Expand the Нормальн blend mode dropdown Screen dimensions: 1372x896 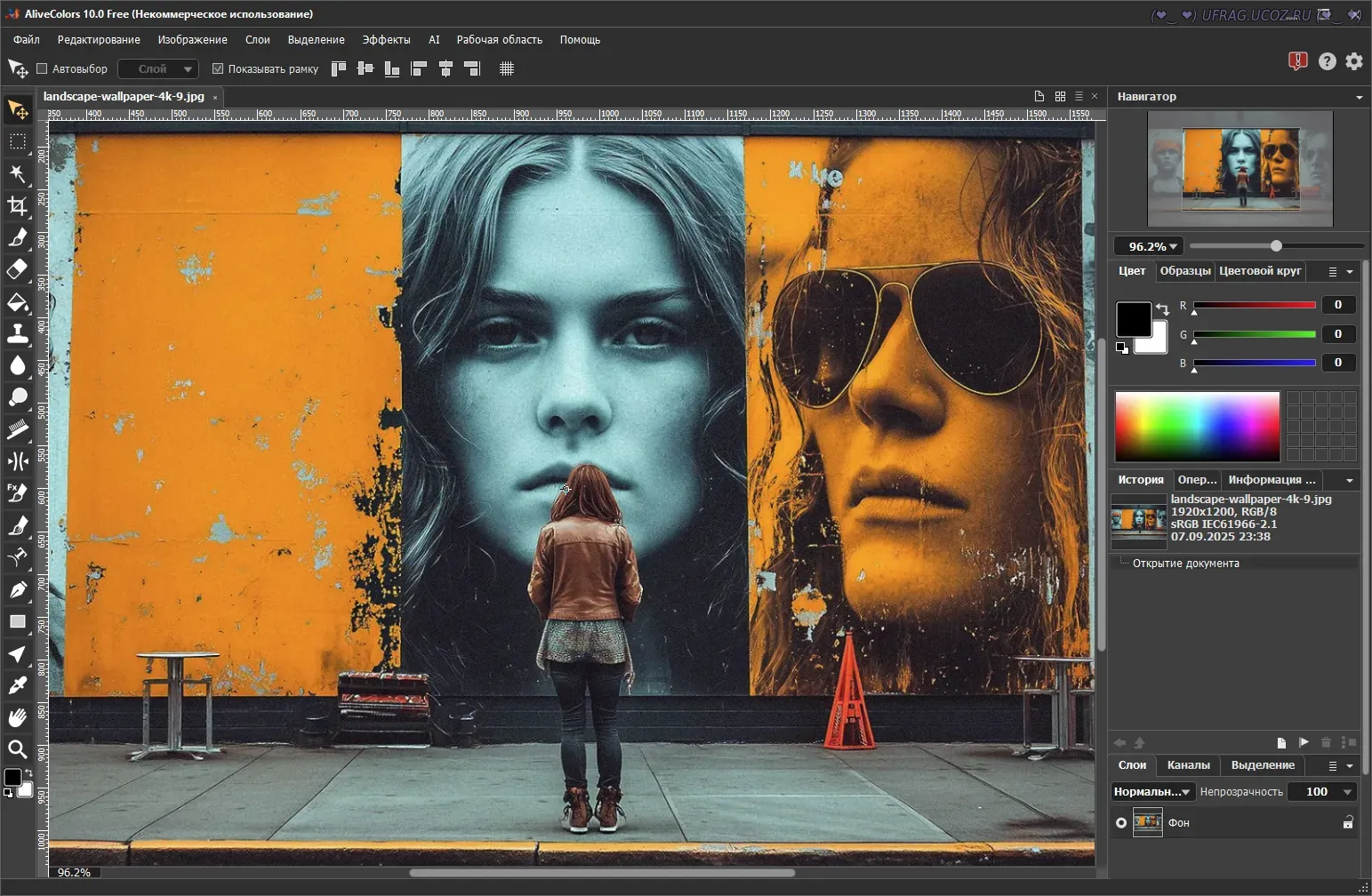[1152, 792]
